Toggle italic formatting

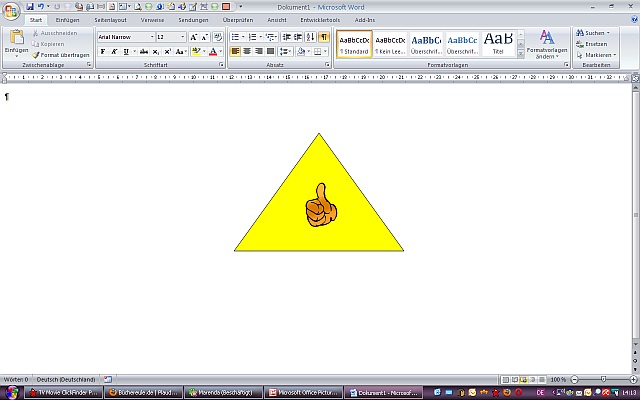(x=114, y=51)
